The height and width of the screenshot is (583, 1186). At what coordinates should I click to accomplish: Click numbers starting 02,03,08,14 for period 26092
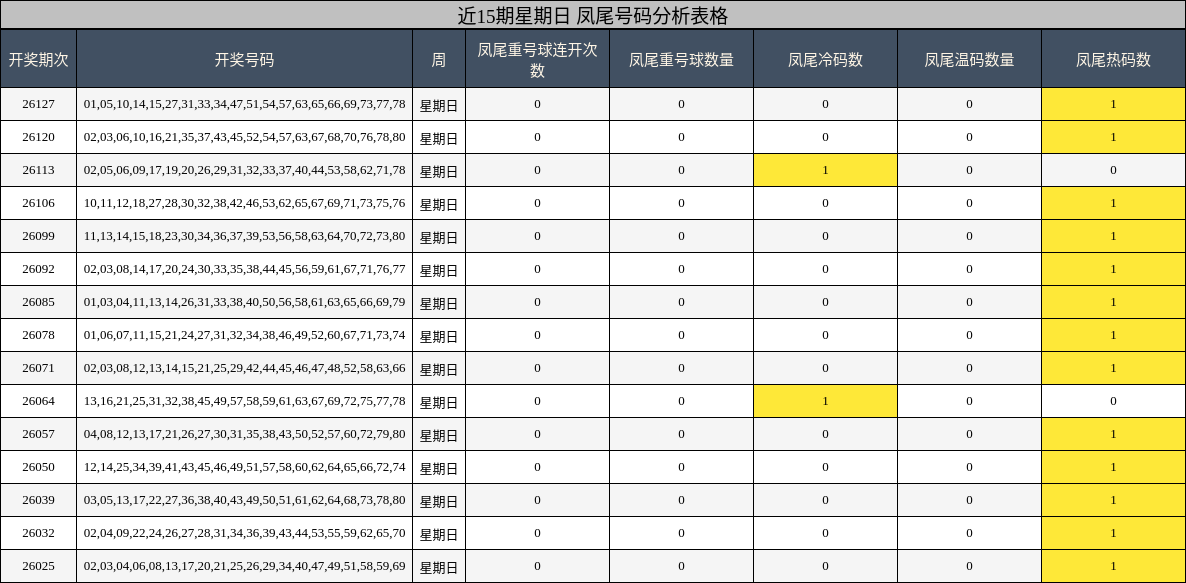[244, 269]
